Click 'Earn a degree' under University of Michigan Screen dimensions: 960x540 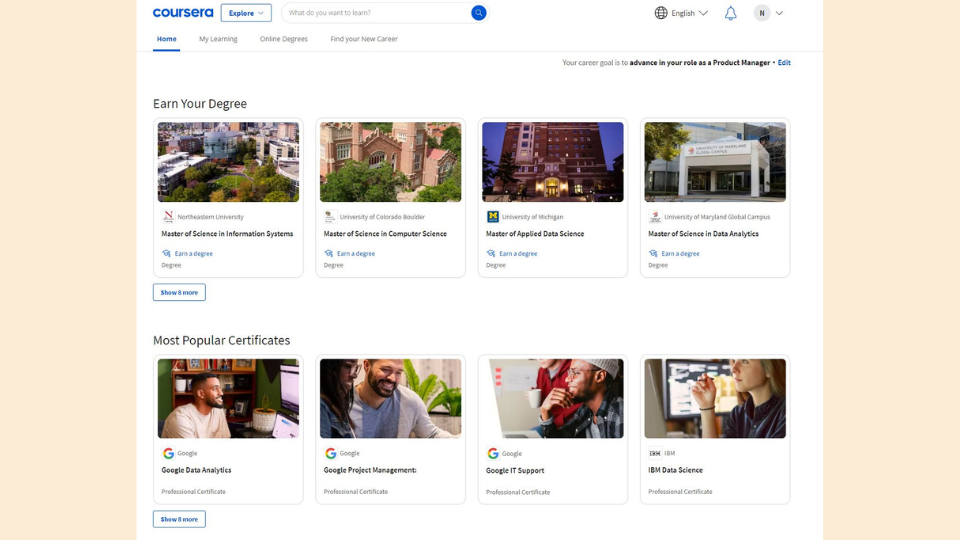(518, 253)
